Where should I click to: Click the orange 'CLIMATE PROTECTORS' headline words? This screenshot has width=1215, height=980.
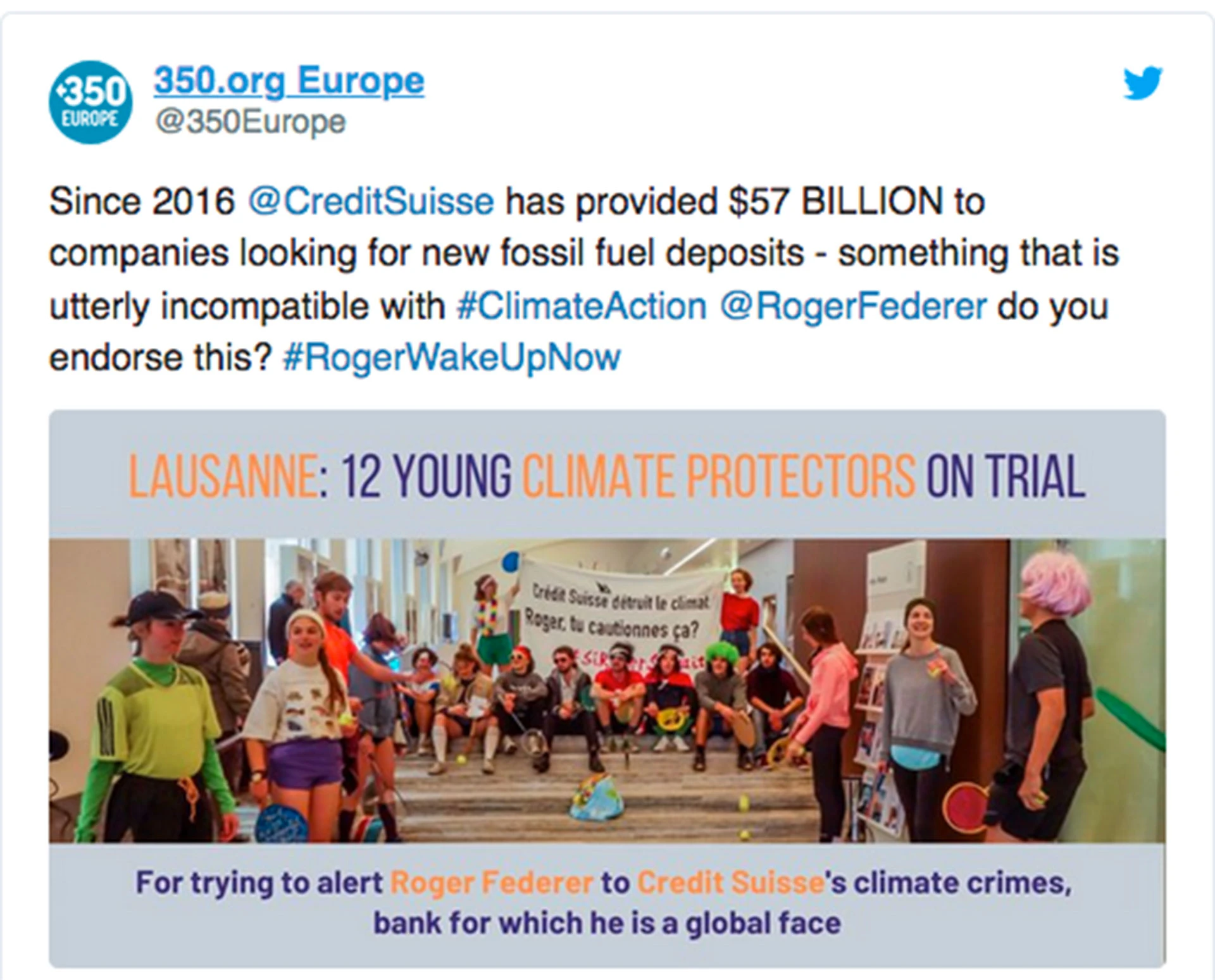click(718, 476)
